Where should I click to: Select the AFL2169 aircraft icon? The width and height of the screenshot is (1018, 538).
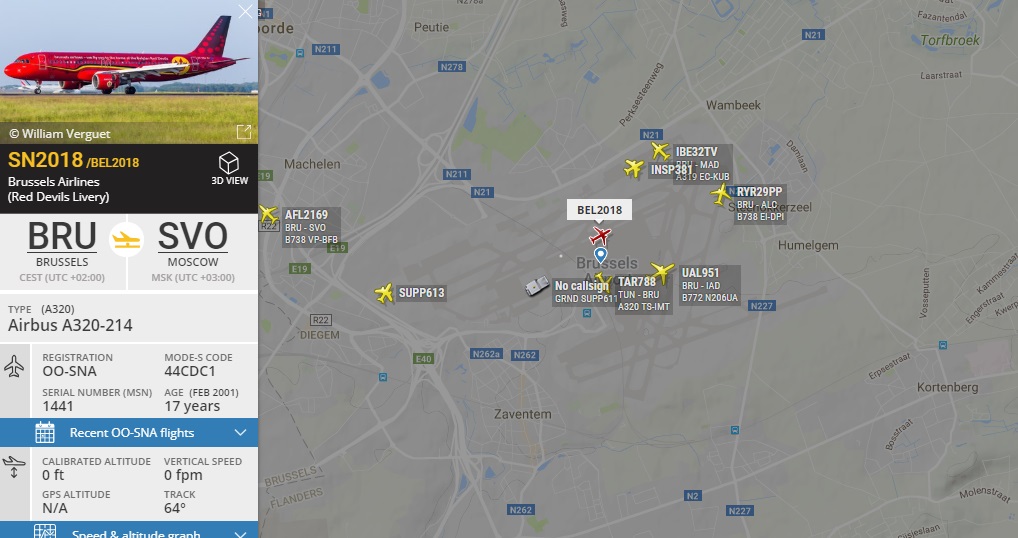pos(267,215)
